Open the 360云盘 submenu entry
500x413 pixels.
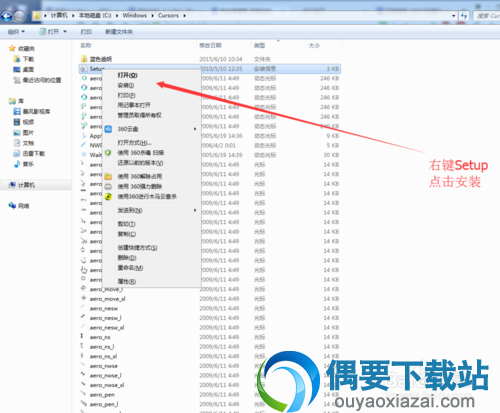[x=152, y=129]
